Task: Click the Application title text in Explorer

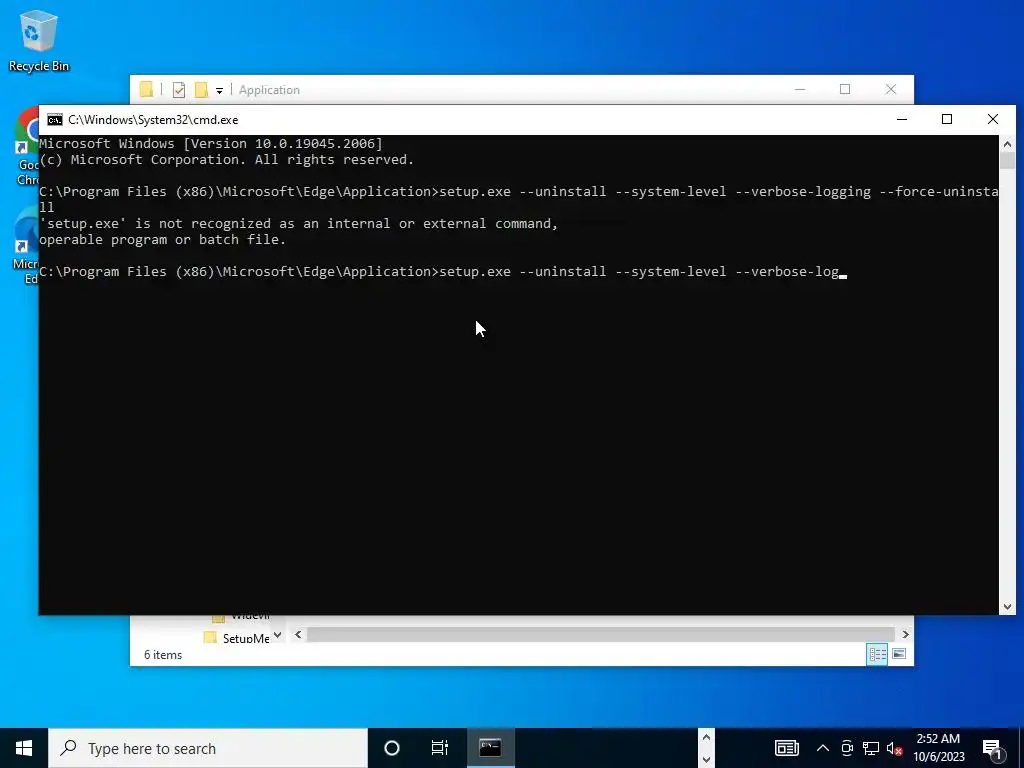Action: click(x=269, y=90)
